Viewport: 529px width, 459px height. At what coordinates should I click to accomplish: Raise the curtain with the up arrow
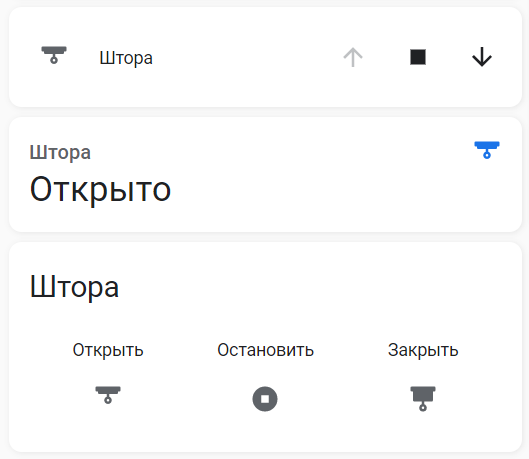[353, 57]
